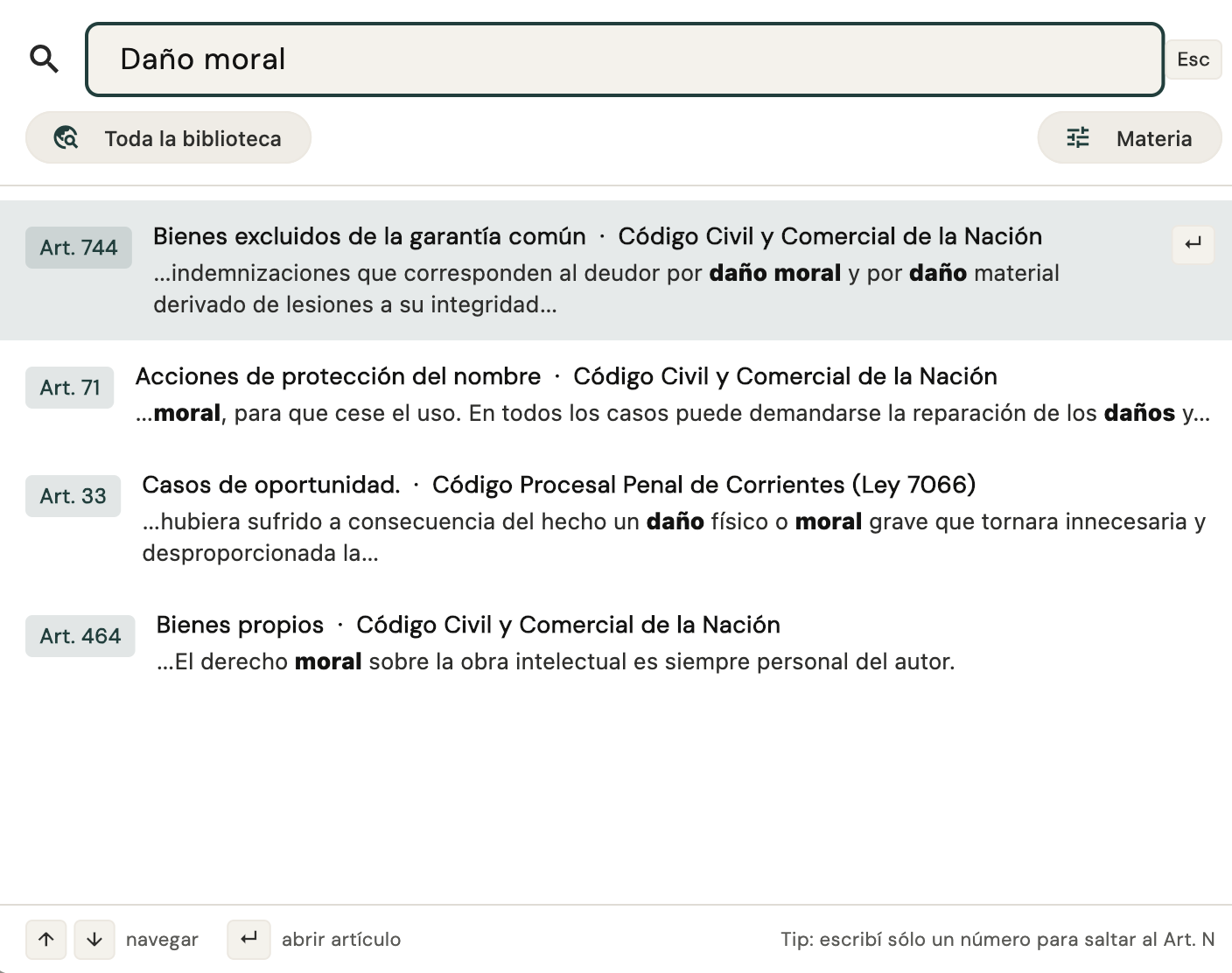This screenshot has width=1232, height=973.
Task: Click the Esc key button
Action: [x=1193, y=59]
